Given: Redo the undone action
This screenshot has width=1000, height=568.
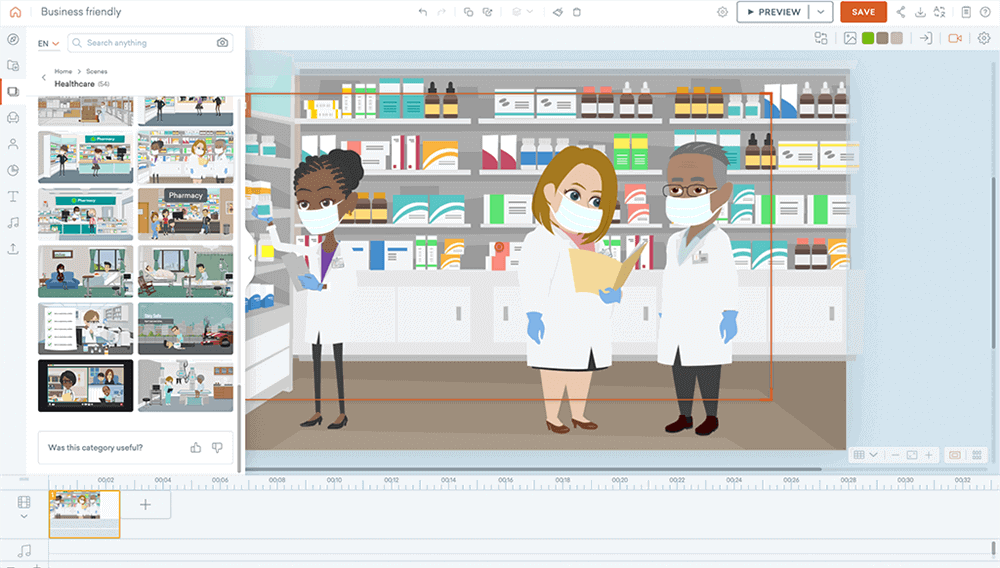Looking at the screenshot, I should 441,12.
